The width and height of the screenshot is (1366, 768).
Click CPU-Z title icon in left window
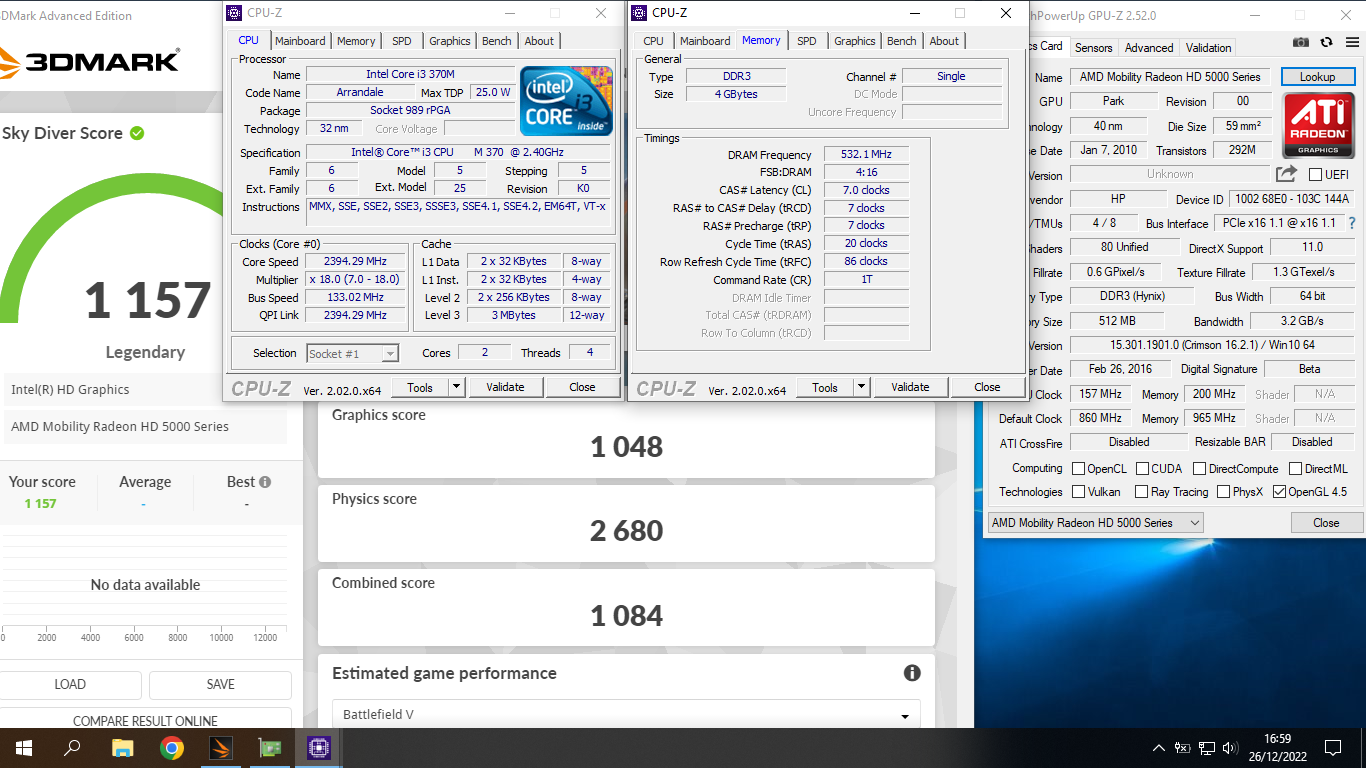[x=234, y=13]
